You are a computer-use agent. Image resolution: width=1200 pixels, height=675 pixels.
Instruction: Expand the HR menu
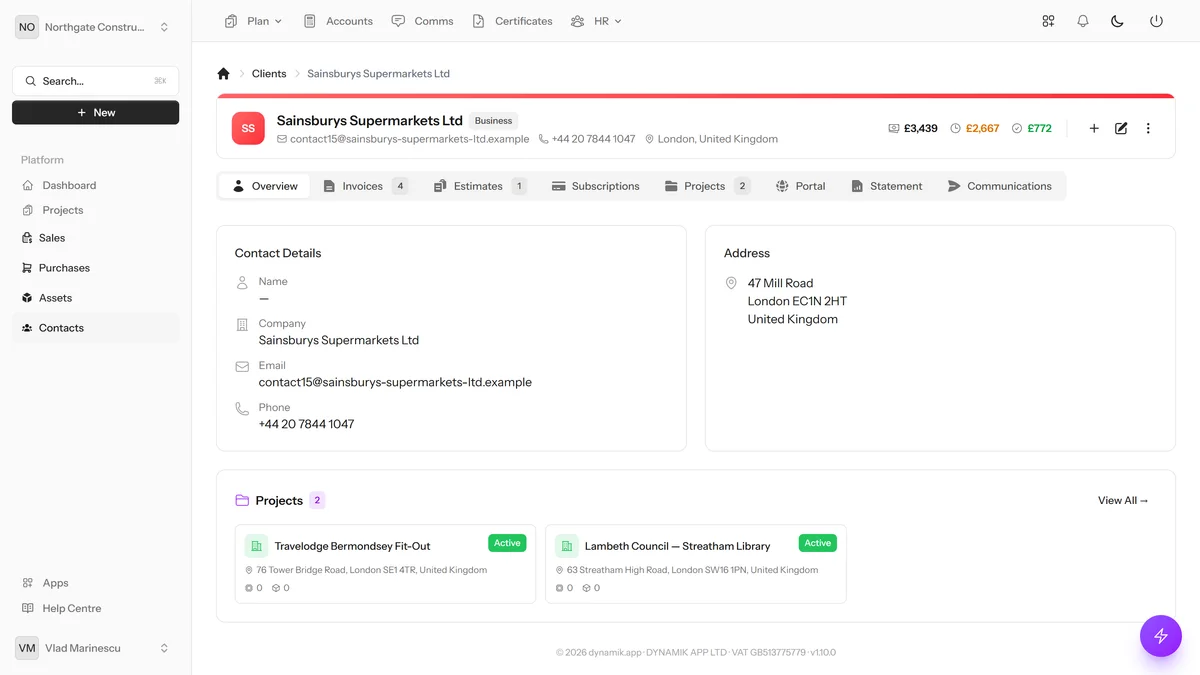point(596,21)
